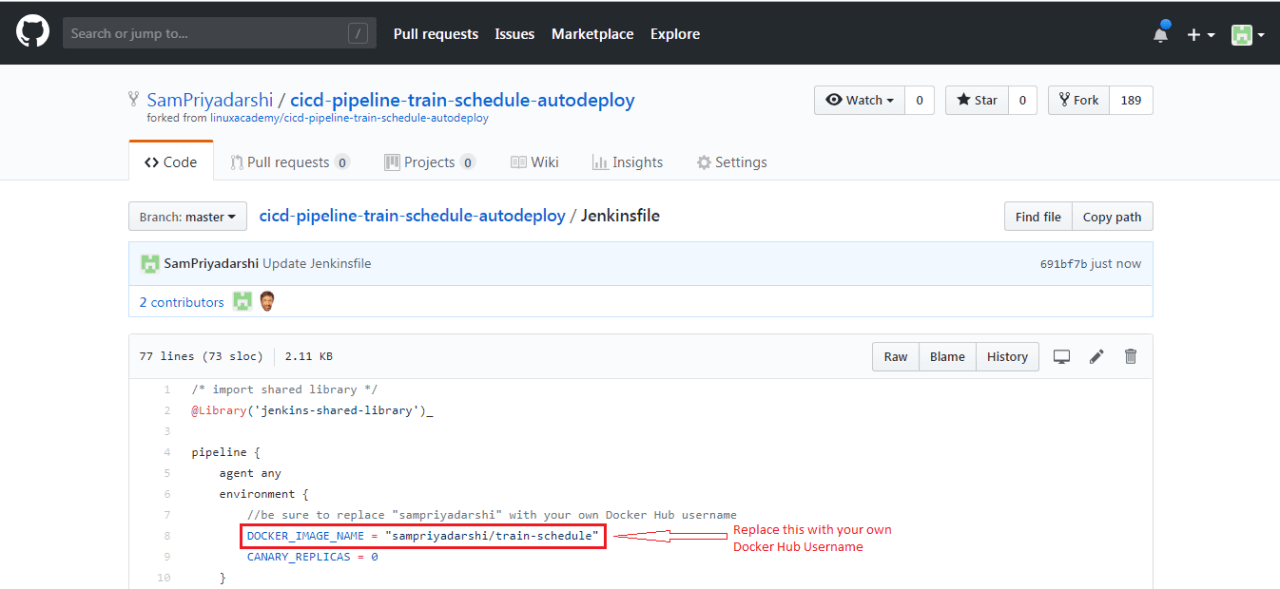Click the Jenkinsfile breadcrumb file name
Screen dimensions: 1280x589
pyautogui.click(x=620, y=216)
